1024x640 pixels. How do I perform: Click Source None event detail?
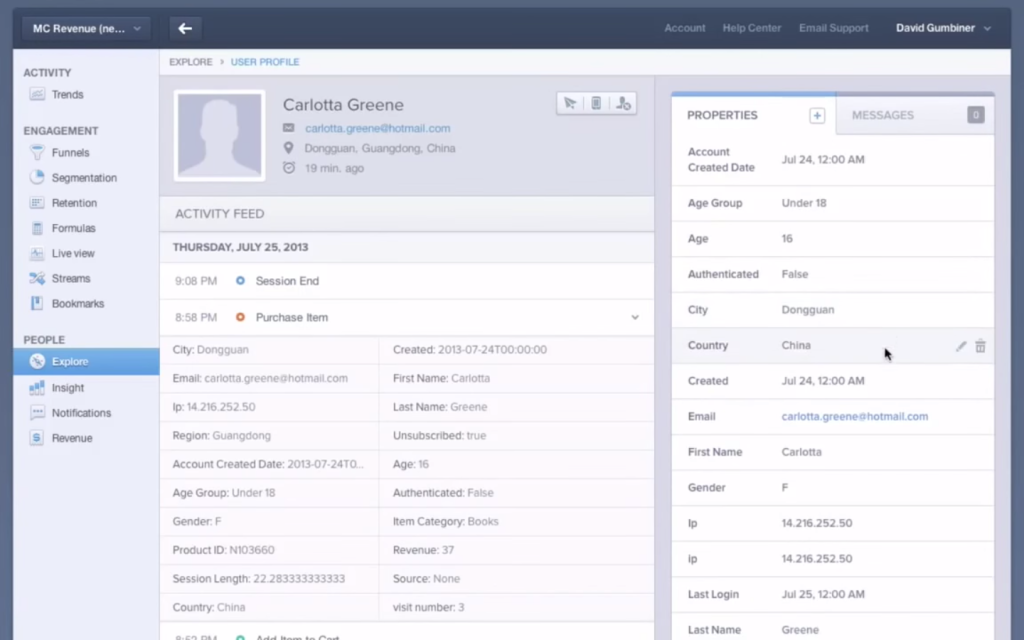click(x=426, y=579)
